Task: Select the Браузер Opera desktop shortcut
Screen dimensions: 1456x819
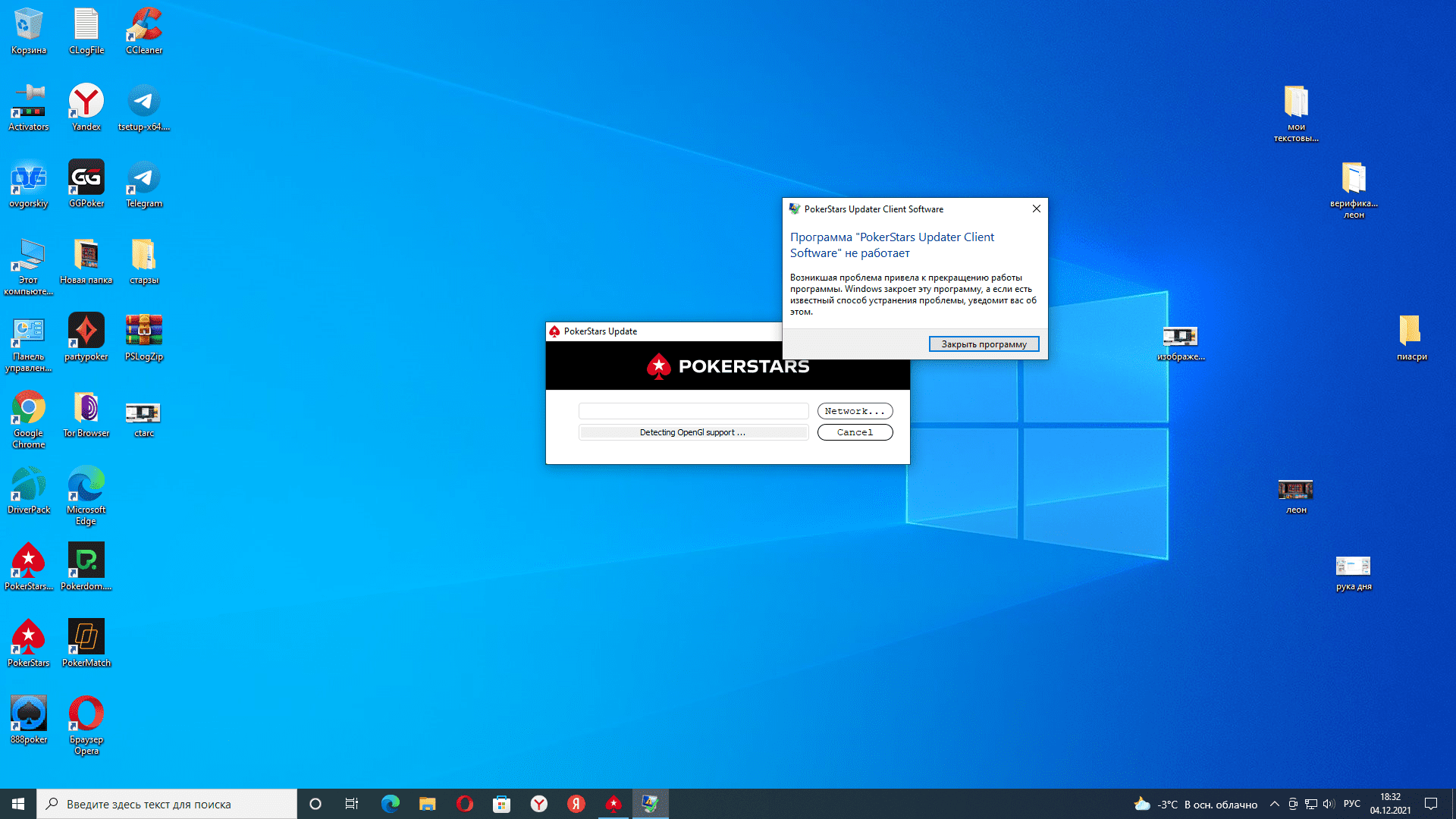Action: [x=86, y=726]
